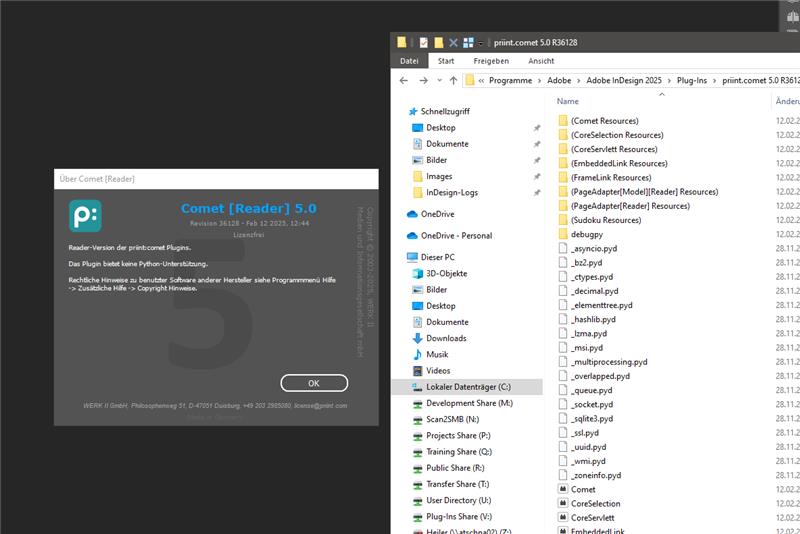This screenshot has height=534, width=800.
Task: Select (PageAdapter[Model][Reader] Resources) folder
Action: [x=644, y=192]
